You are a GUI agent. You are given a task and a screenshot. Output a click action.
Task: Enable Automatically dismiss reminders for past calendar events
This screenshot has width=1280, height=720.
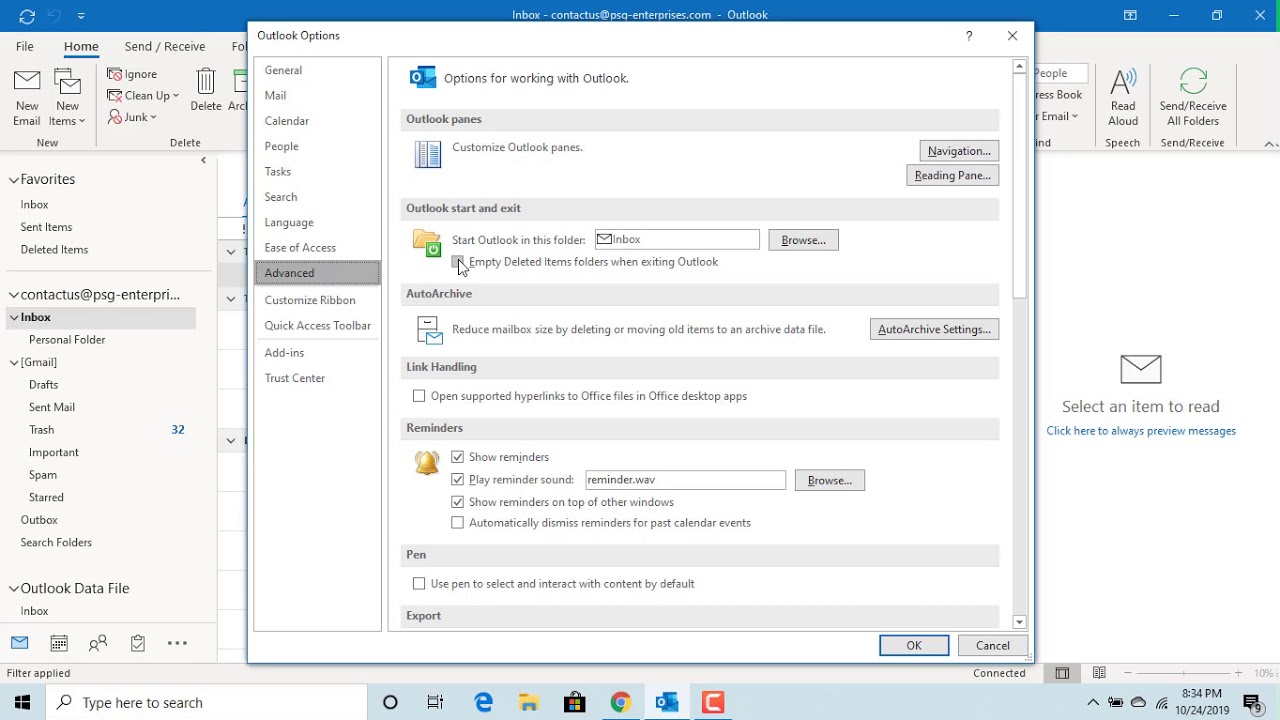point(457,522)
